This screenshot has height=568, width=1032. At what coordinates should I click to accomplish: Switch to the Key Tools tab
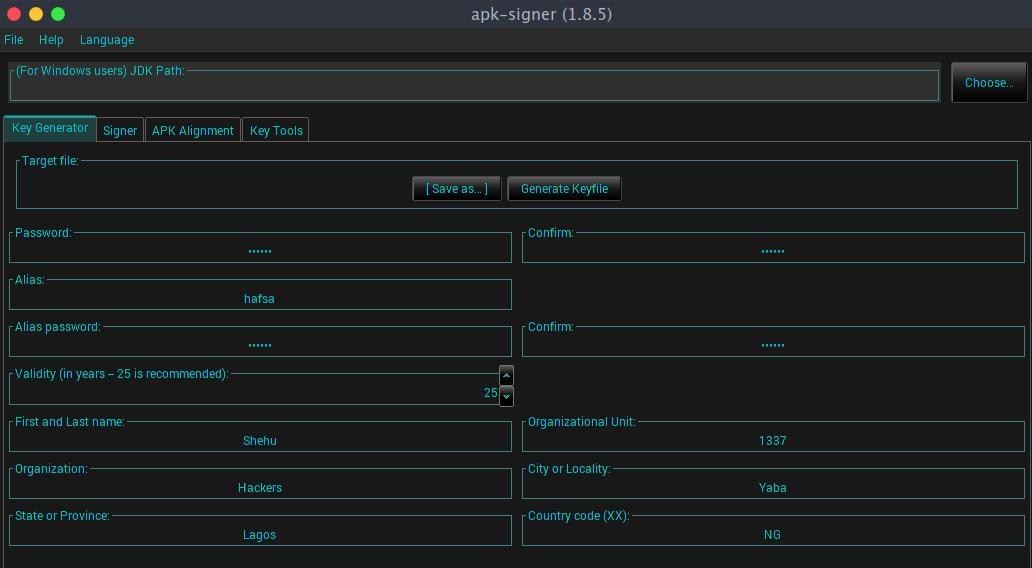coord(276,130)
